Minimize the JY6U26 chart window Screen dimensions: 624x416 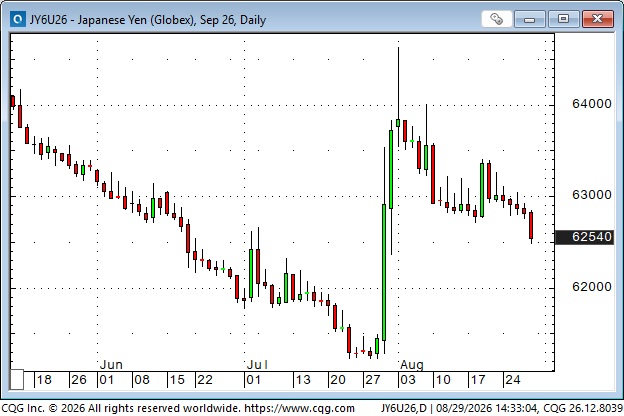[x=529, y=19]
